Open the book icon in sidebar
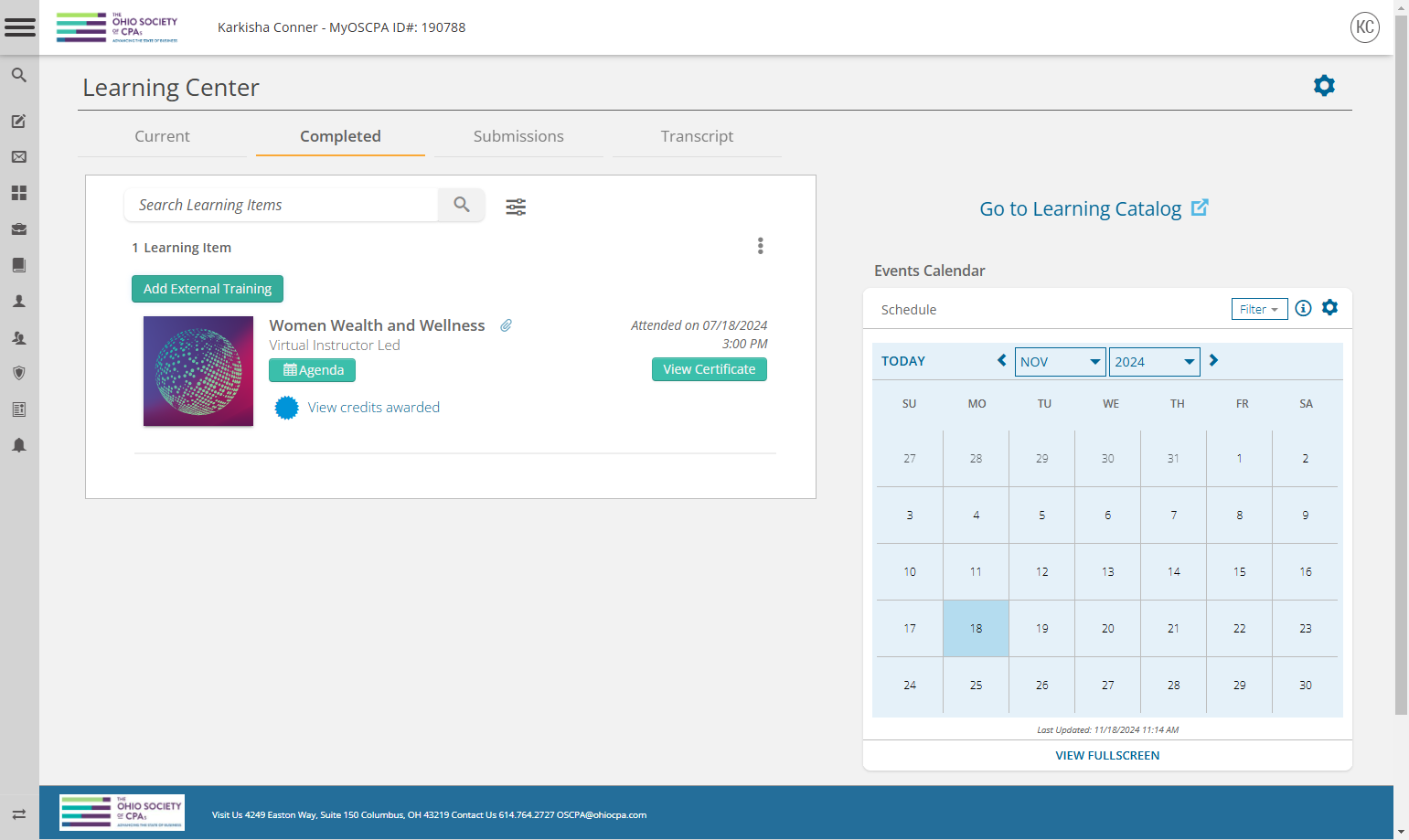The image size is (1409, 840). 18,265
